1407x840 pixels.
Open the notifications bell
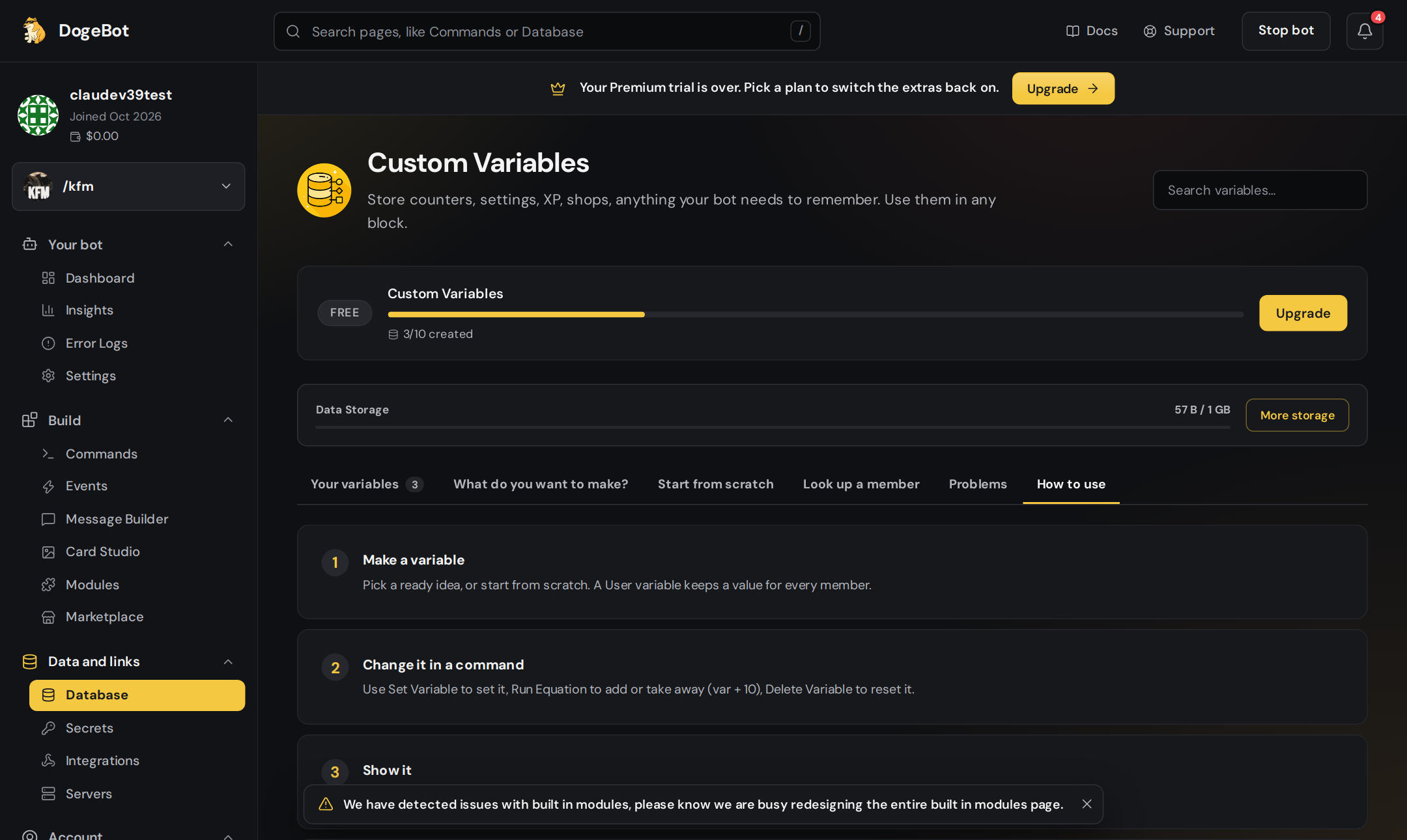click(x=1365, y=31)
